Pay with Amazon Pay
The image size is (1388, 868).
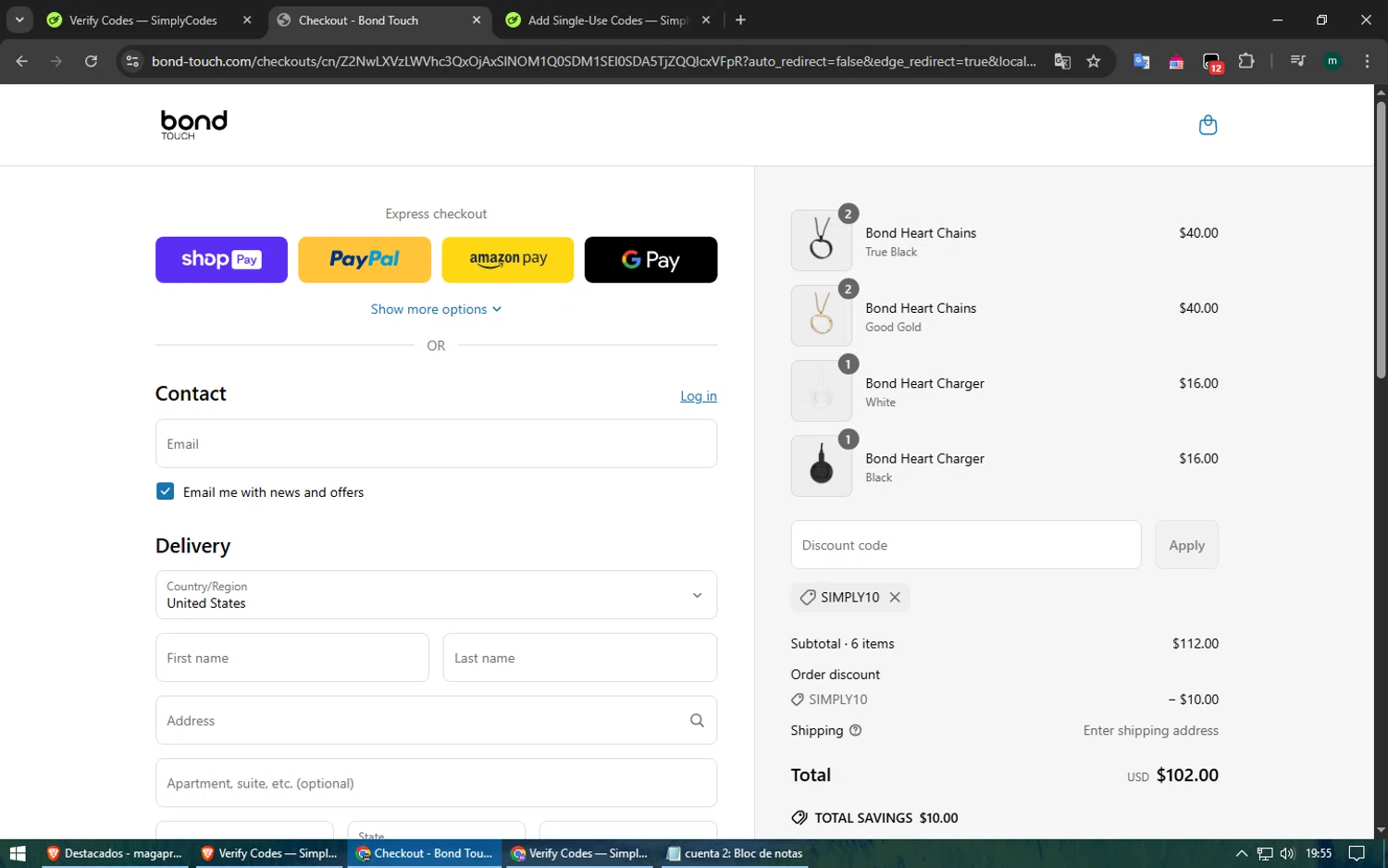click(508, 260)
